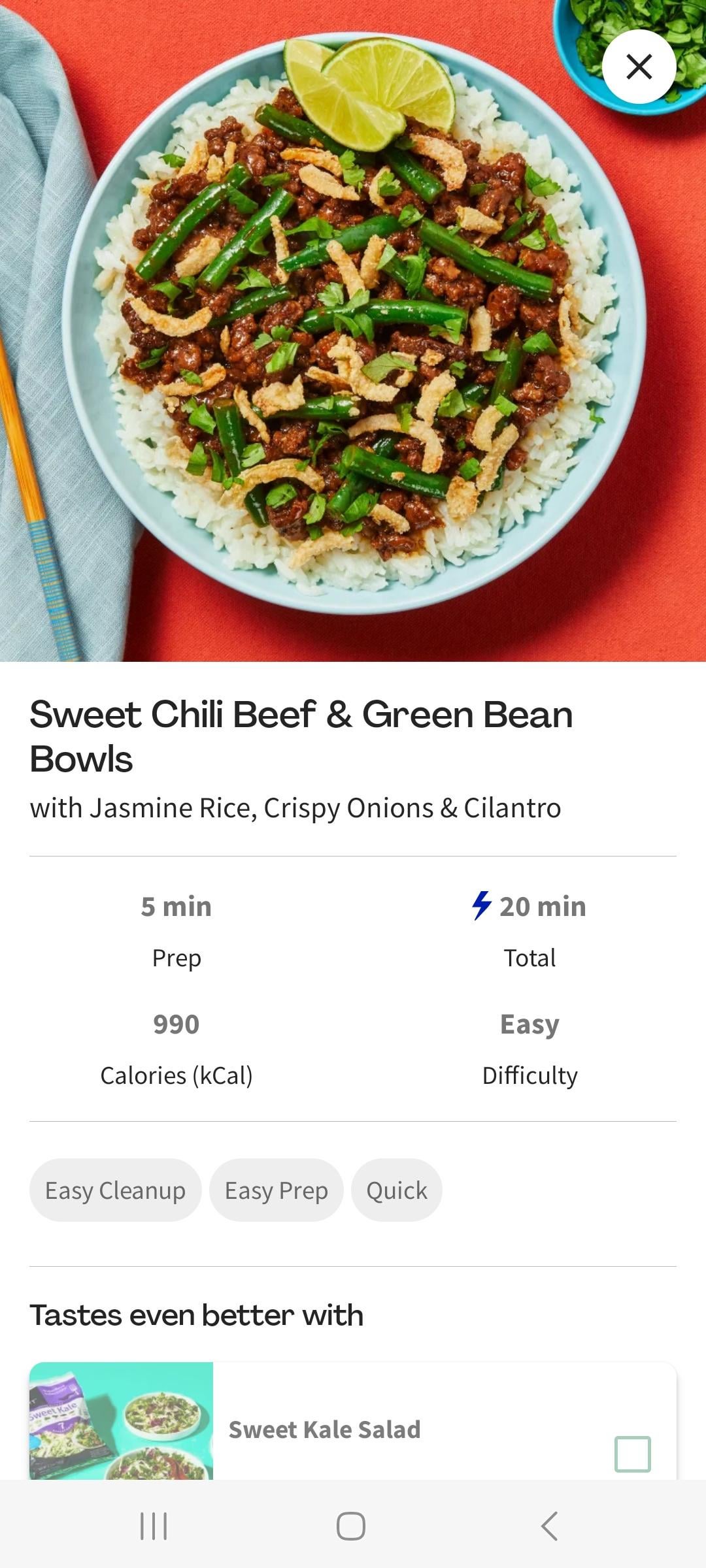Tap the 5 min prep time
706x1568 pixels.
(176, 907)
